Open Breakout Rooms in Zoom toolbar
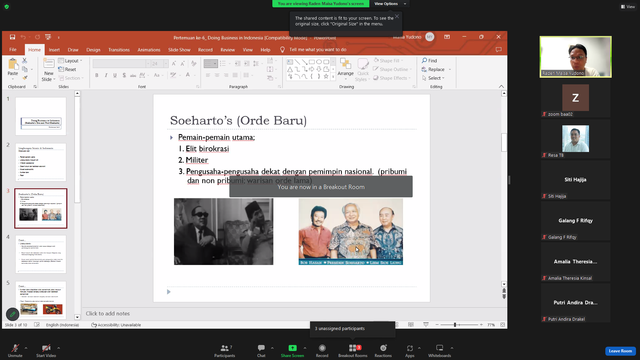640x360 pixels. (353, 350)
